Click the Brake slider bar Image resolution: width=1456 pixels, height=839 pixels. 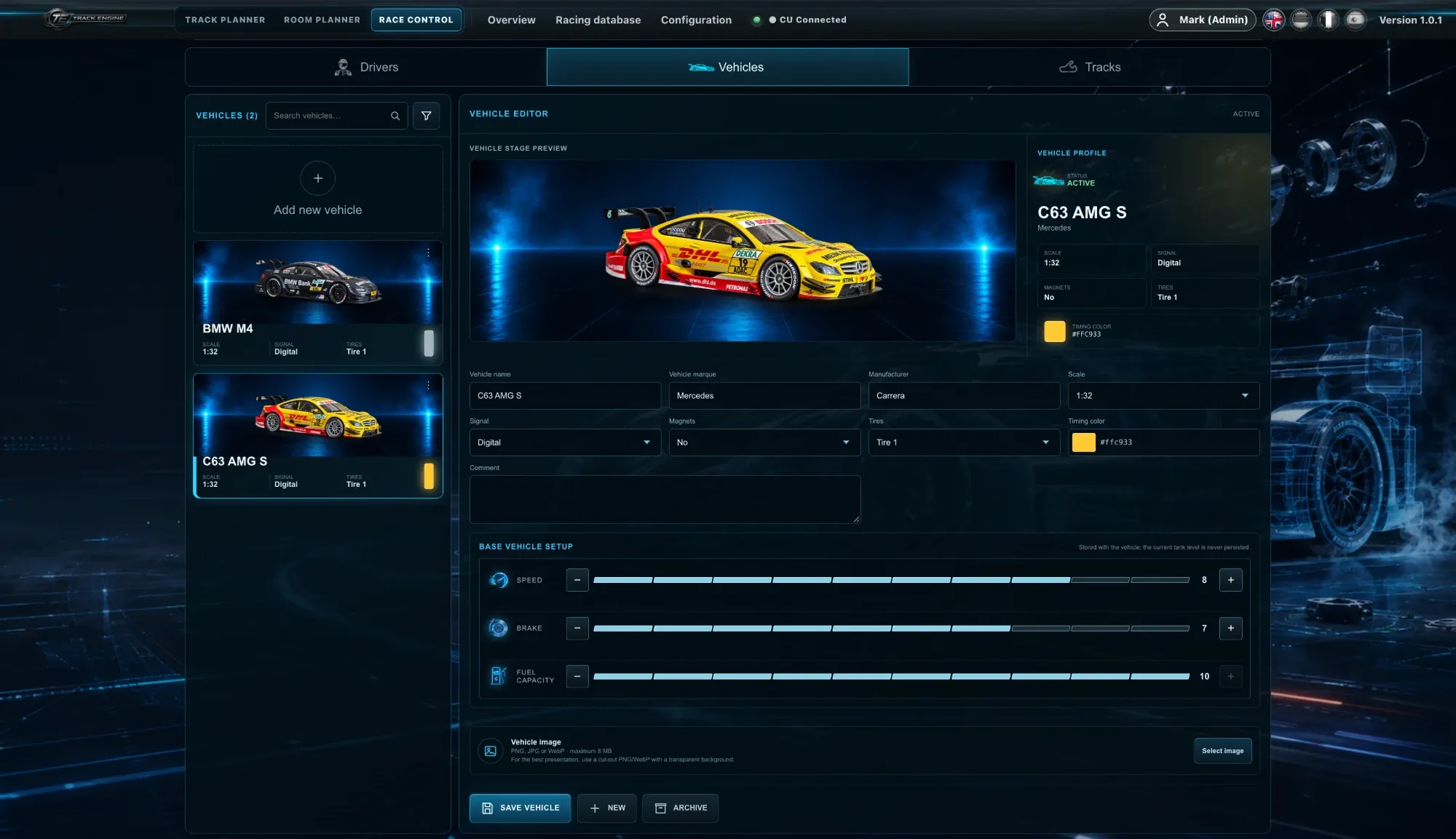click(x=891, y=628)
